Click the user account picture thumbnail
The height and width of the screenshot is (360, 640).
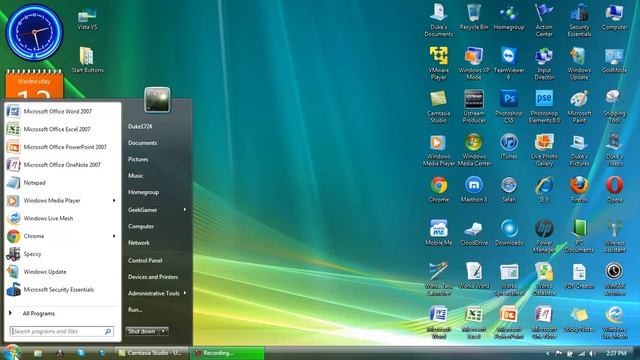(157, 100)
